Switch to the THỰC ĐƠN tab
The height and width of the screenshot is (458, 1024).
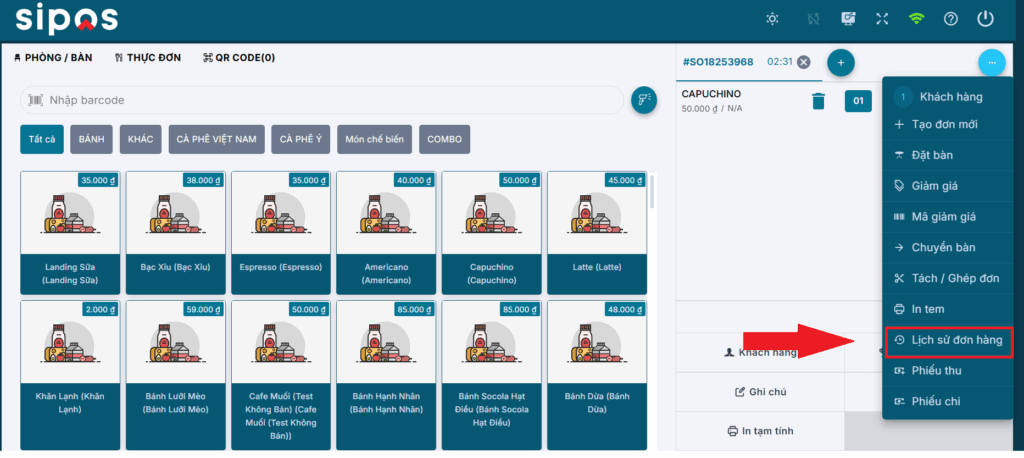pos(148,58)
